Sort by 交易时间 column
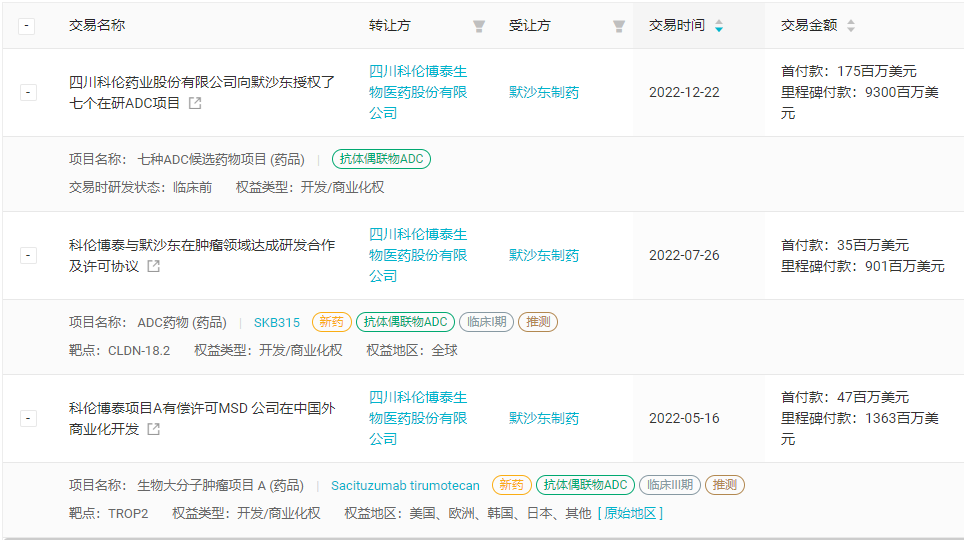Viewport: 964px width, 540px height. click(x=719, y=26)
